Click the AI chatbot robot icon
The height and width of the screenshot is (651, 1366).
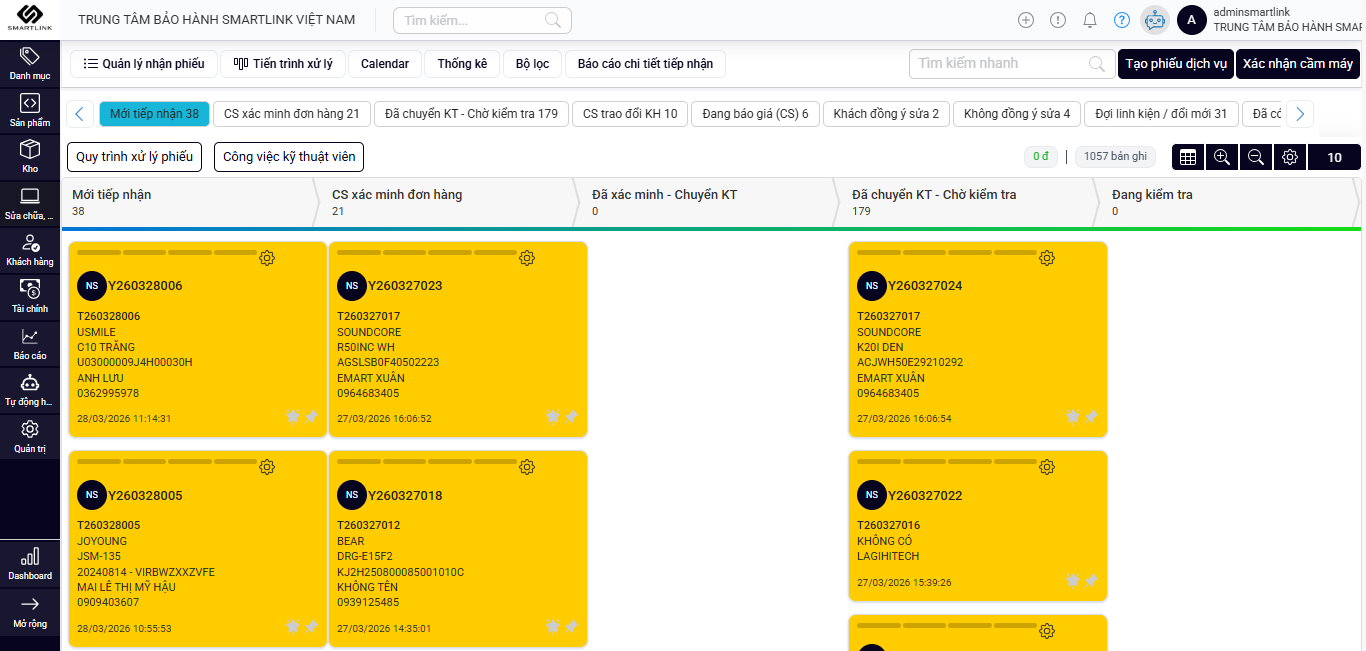pyautogui.click(x=1155, y=20)
